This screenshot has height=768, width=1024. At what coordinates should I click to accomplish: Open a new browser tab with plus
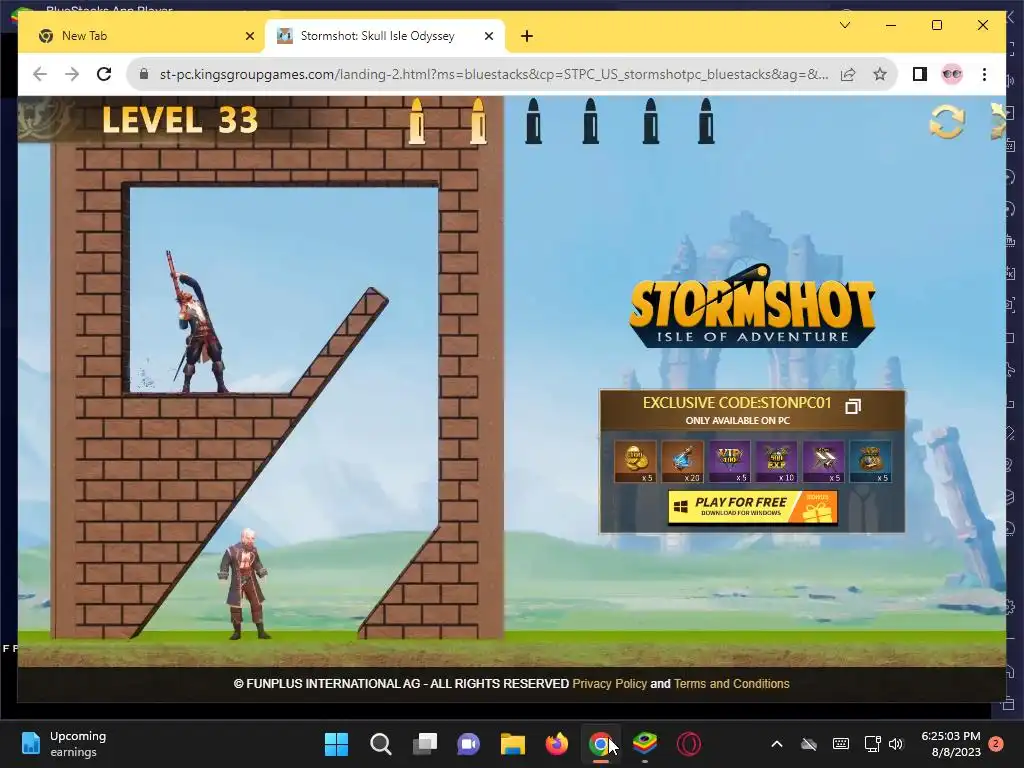point(527,36)
